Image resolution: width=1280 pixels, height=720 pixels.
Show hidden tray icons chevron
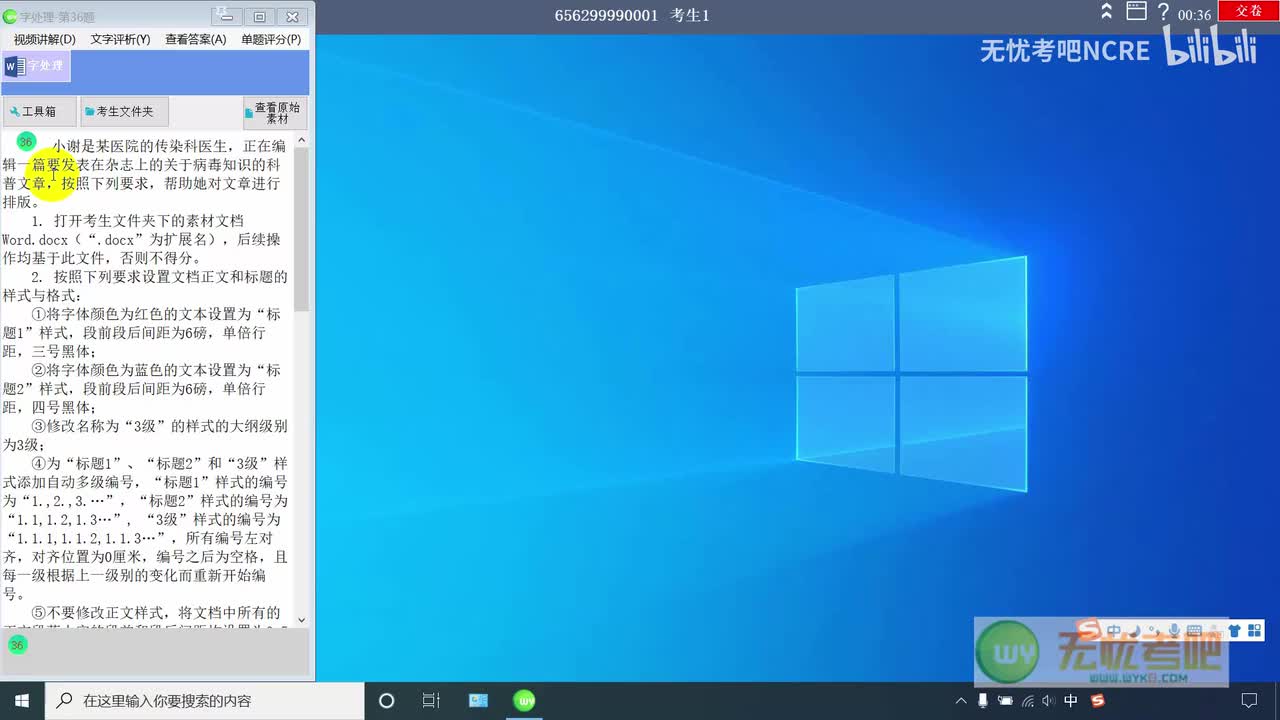[961, 701]
